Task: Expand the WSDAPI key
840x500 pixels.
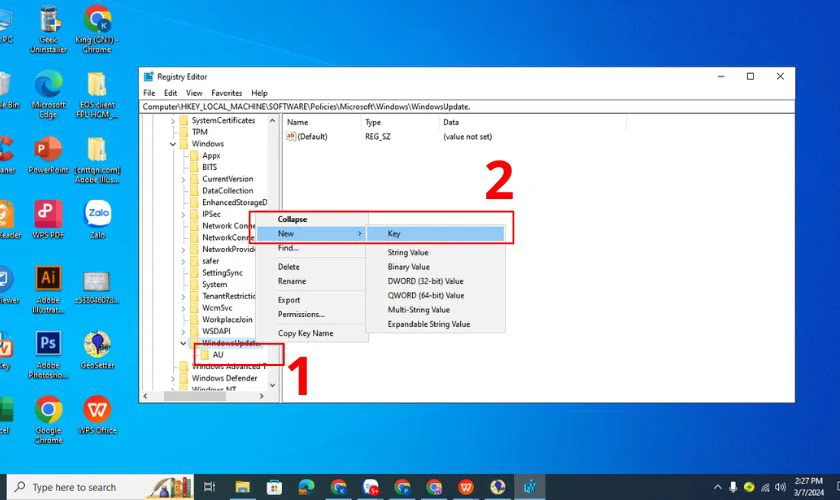Action: click(183, 332)
